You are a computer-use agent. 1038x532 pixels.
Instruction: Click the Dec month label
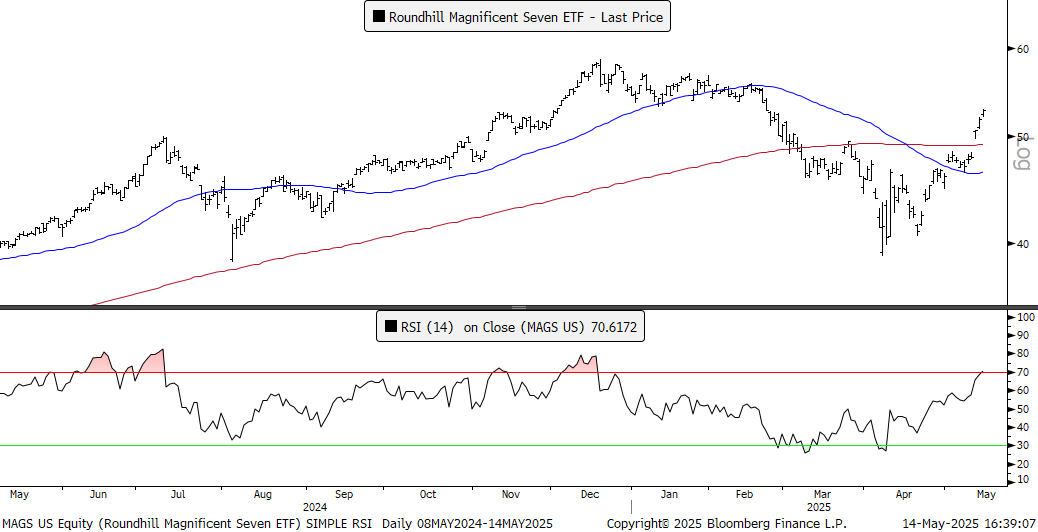[590, 494]
